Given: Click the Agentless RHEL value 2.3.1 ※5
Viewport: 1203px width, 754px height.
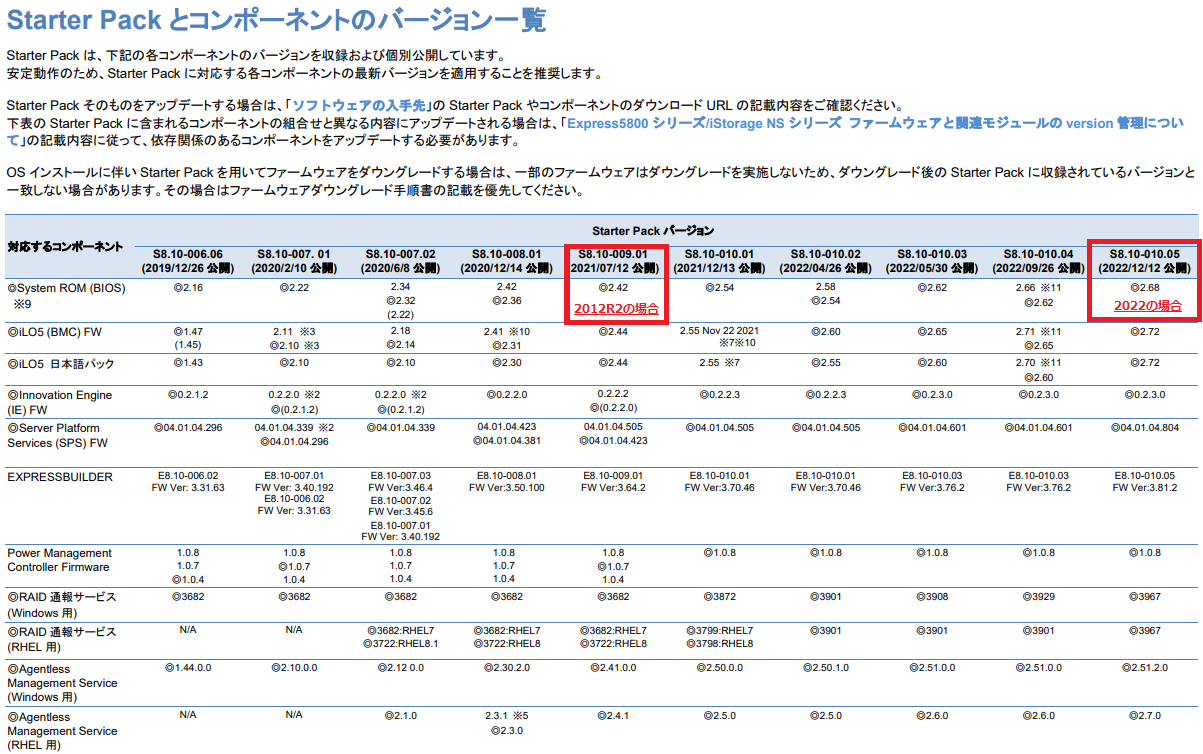Looking at the screenshot, I should point(507,716).
